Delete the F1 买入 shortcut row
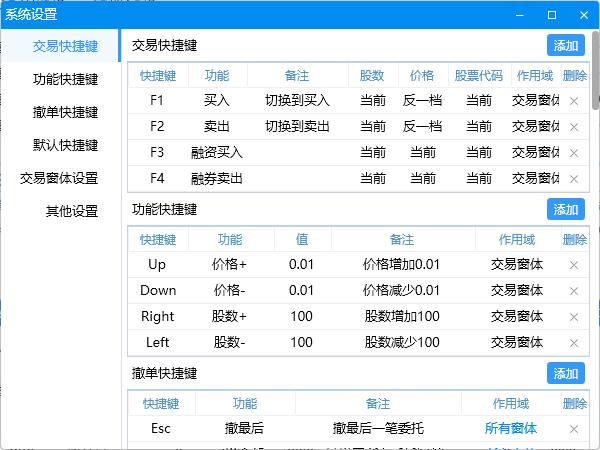The image size is (600, 450). 574,101
